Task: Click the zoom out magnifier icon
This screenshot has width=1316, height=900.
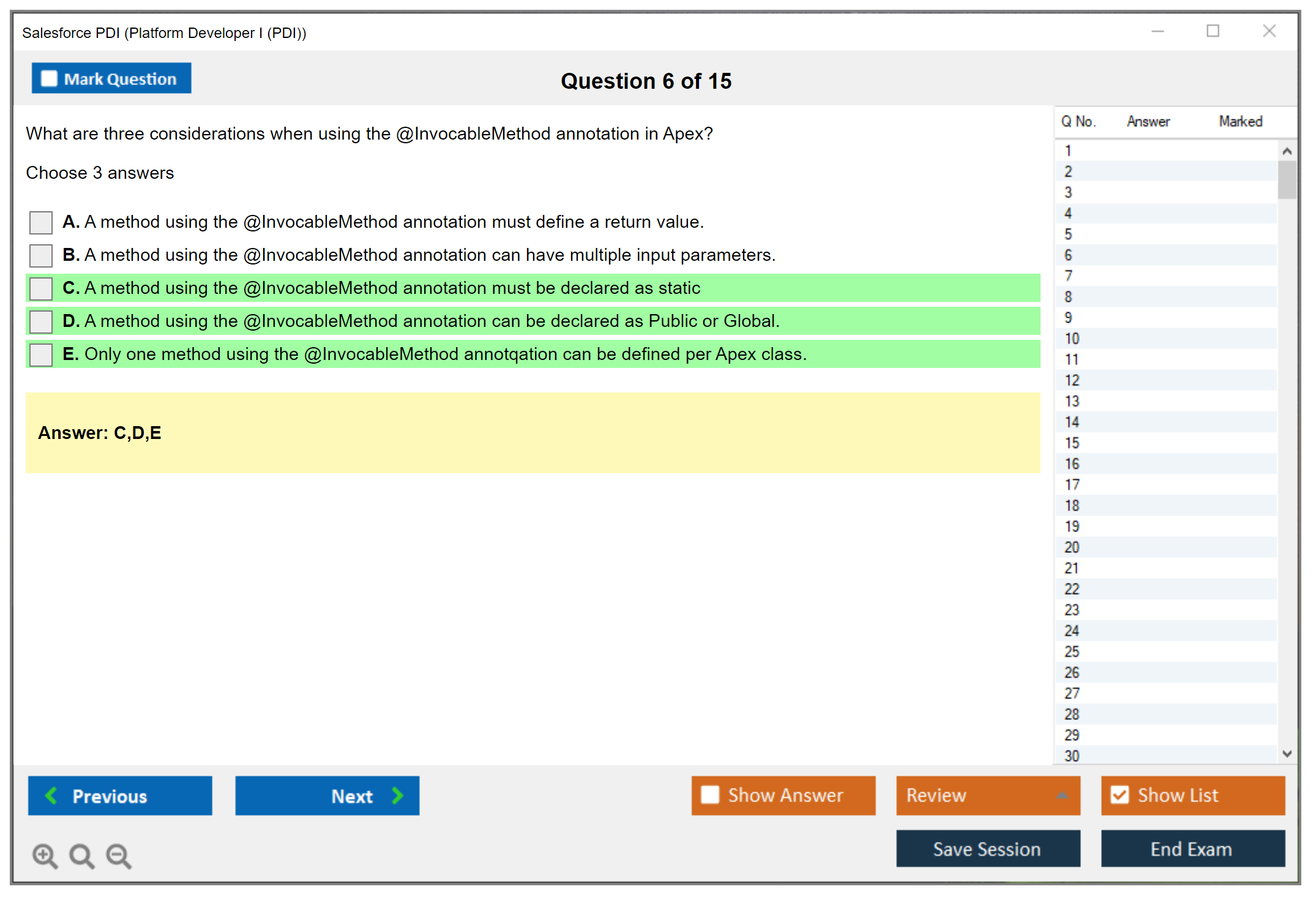Action: [x=118, y=855]
